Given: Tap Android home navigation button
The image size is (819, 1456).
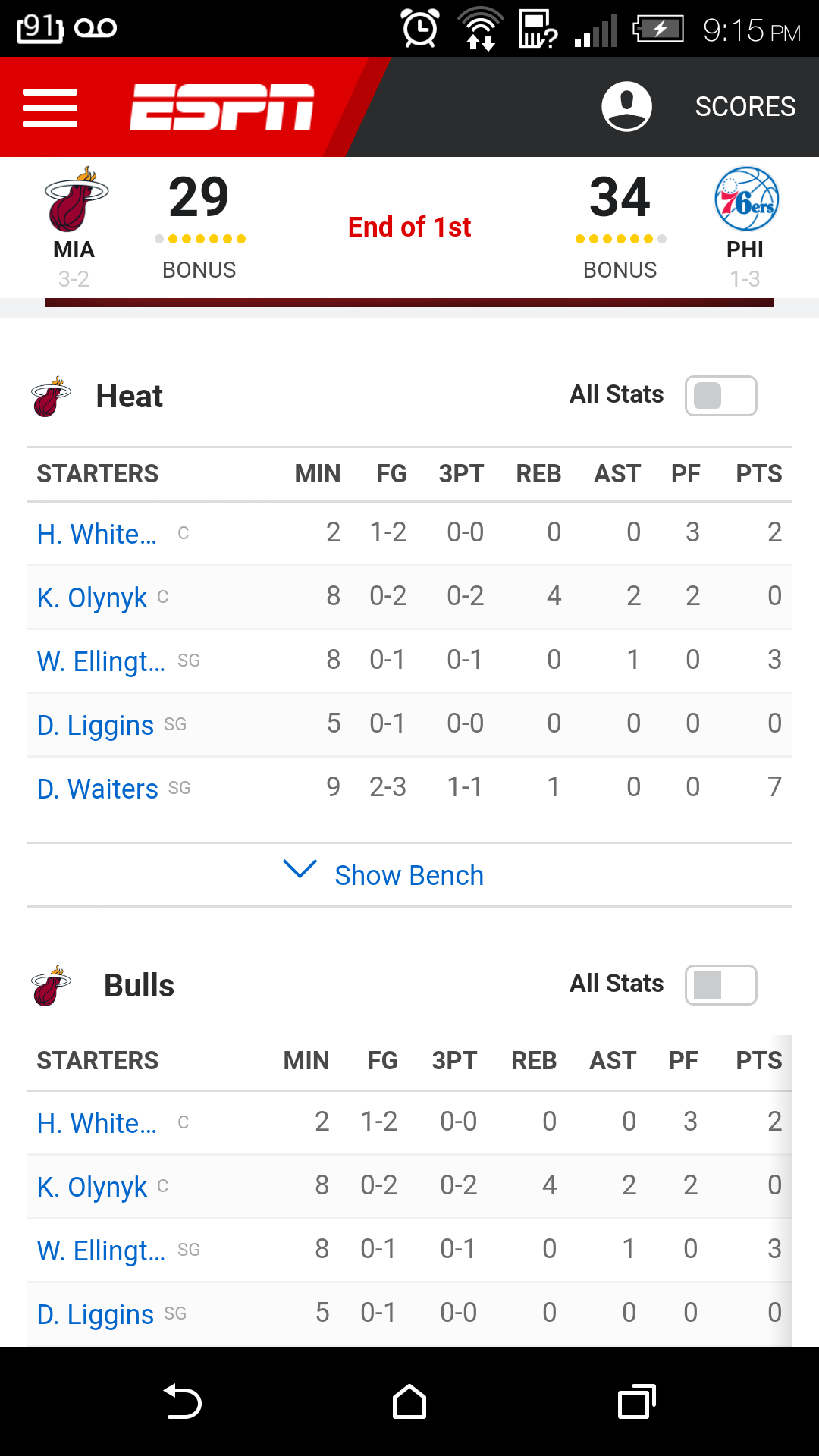Looking at the screenshot, I should (x=409, y=1401).
